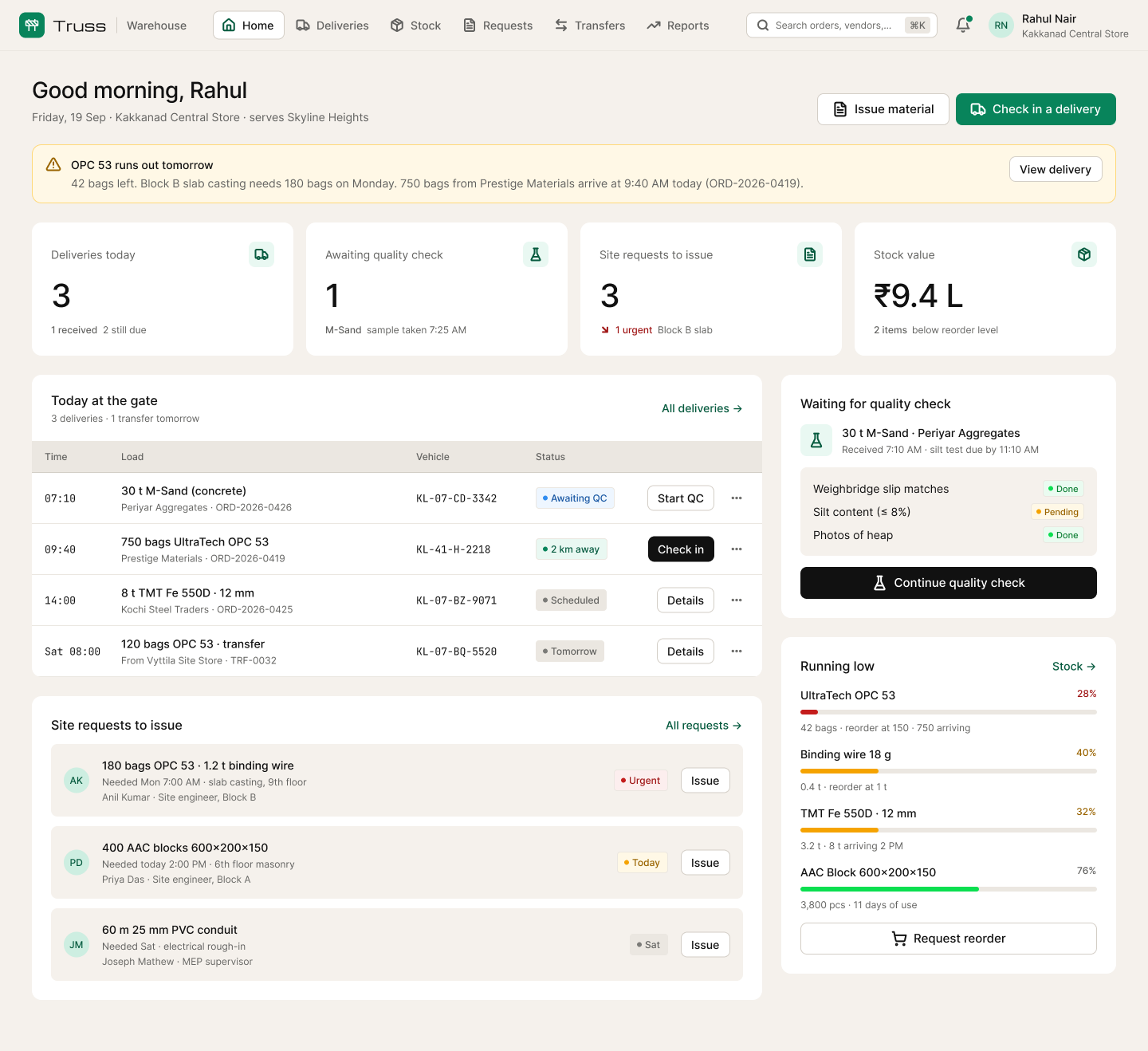Issue the 400 AAC blocks request

coord(706,863)
